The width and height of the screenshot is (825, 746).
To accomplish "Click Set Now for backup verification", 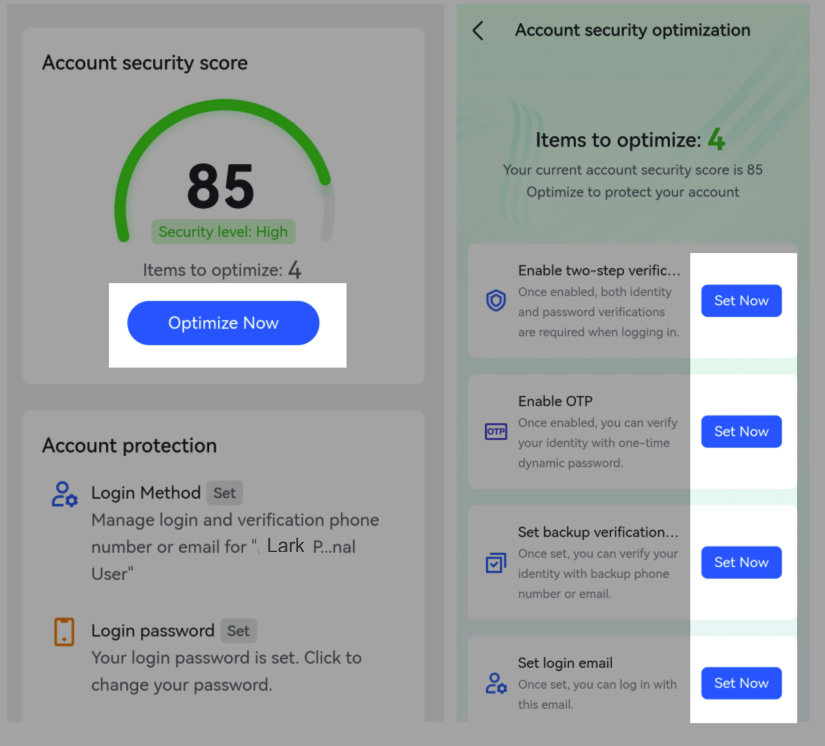I will coord(741,562).
